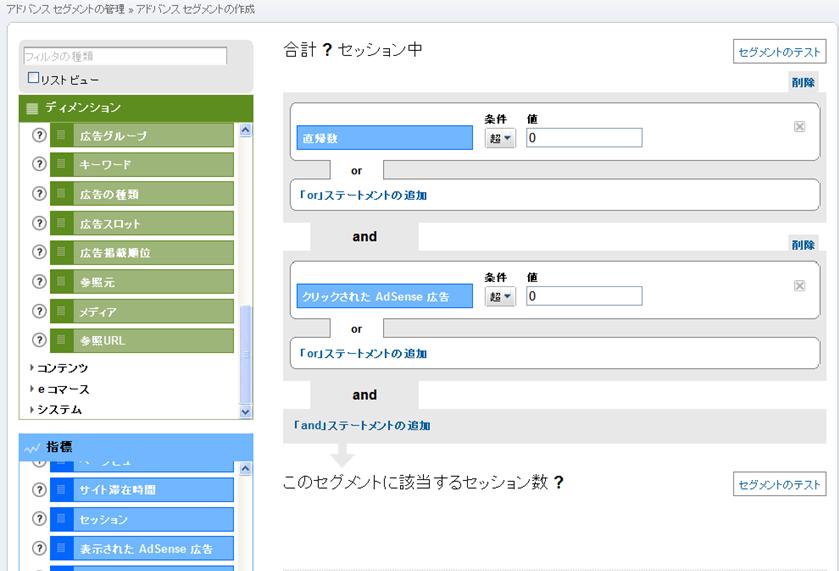The height and width of the screenshot is (571, 839).
Task: Click the drag handle of 参照元 item
Action: [x=61, y=281]
